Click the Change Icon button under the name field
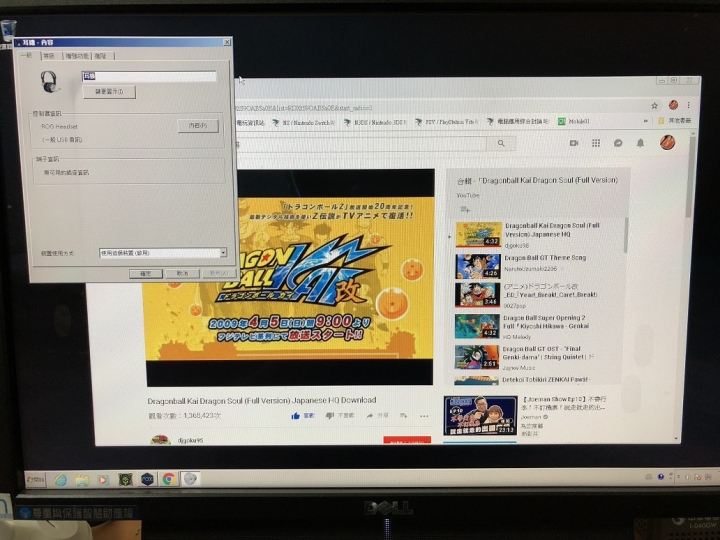This screenshot has height=540, width=720. tap(109, 92)
